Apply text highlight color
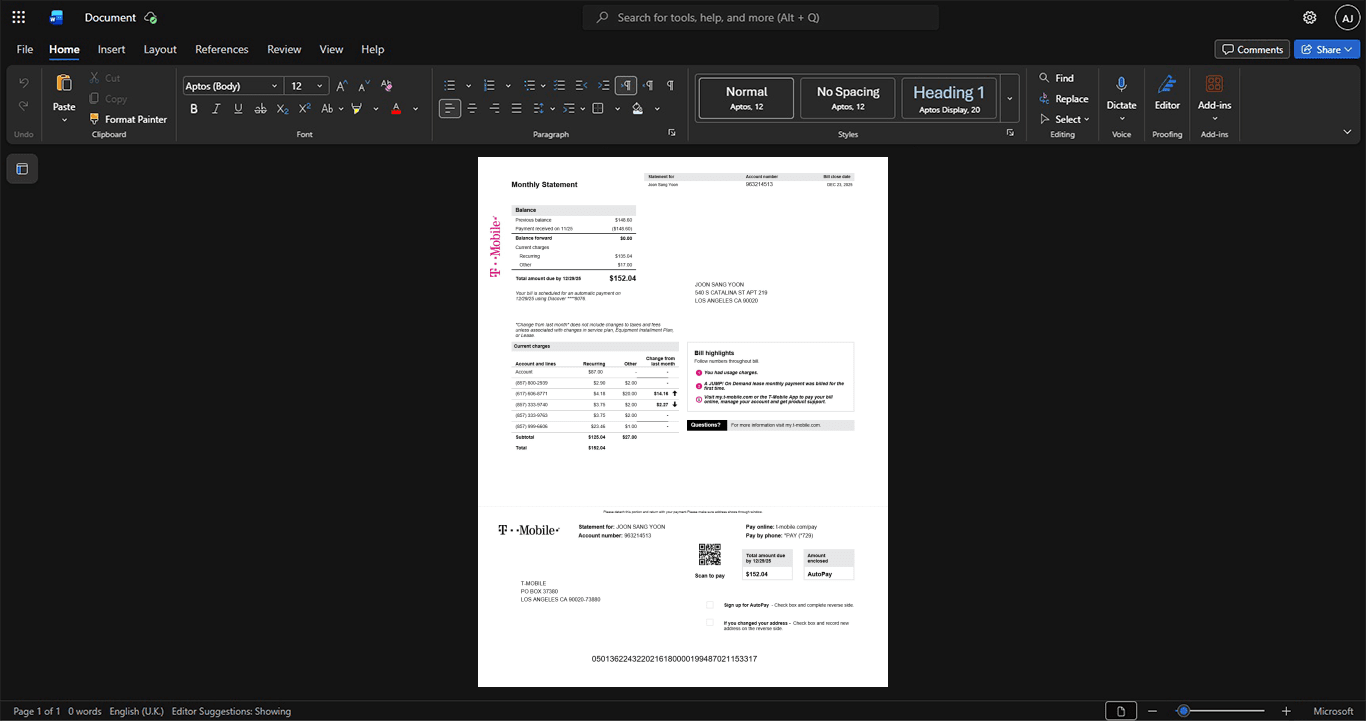The width and height of the screenshot is (1366, 721). 356,108
